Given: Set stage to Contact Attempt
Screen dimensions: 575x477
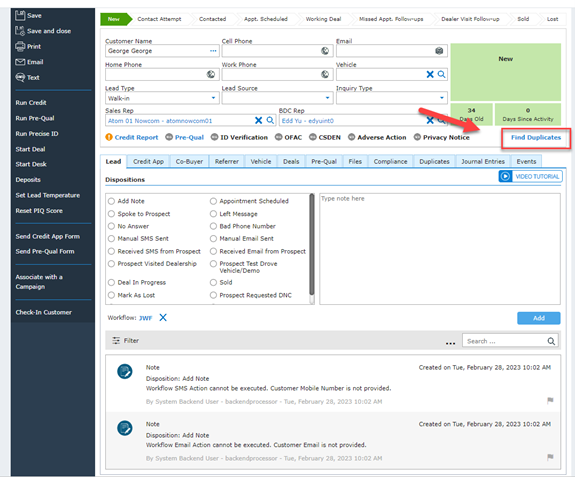Looking at the screenshot, I should tap(159, 19).
